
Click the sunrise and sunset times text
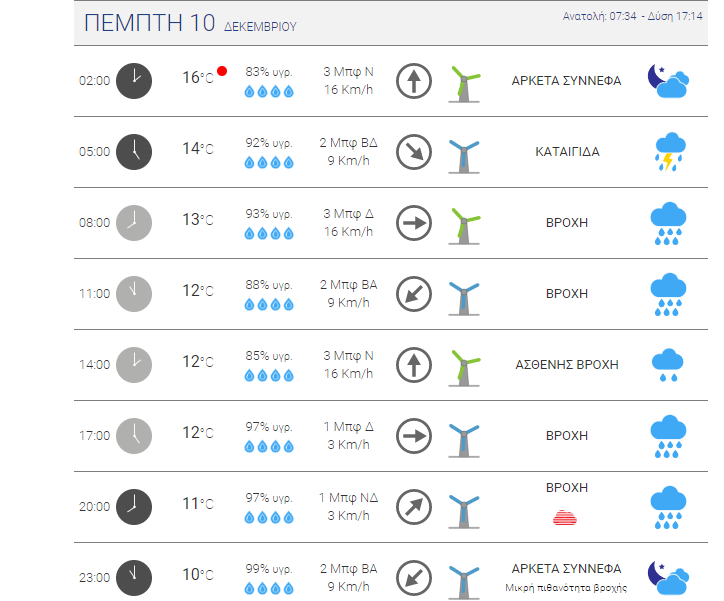pyautogui.click(x=633, y=16)
